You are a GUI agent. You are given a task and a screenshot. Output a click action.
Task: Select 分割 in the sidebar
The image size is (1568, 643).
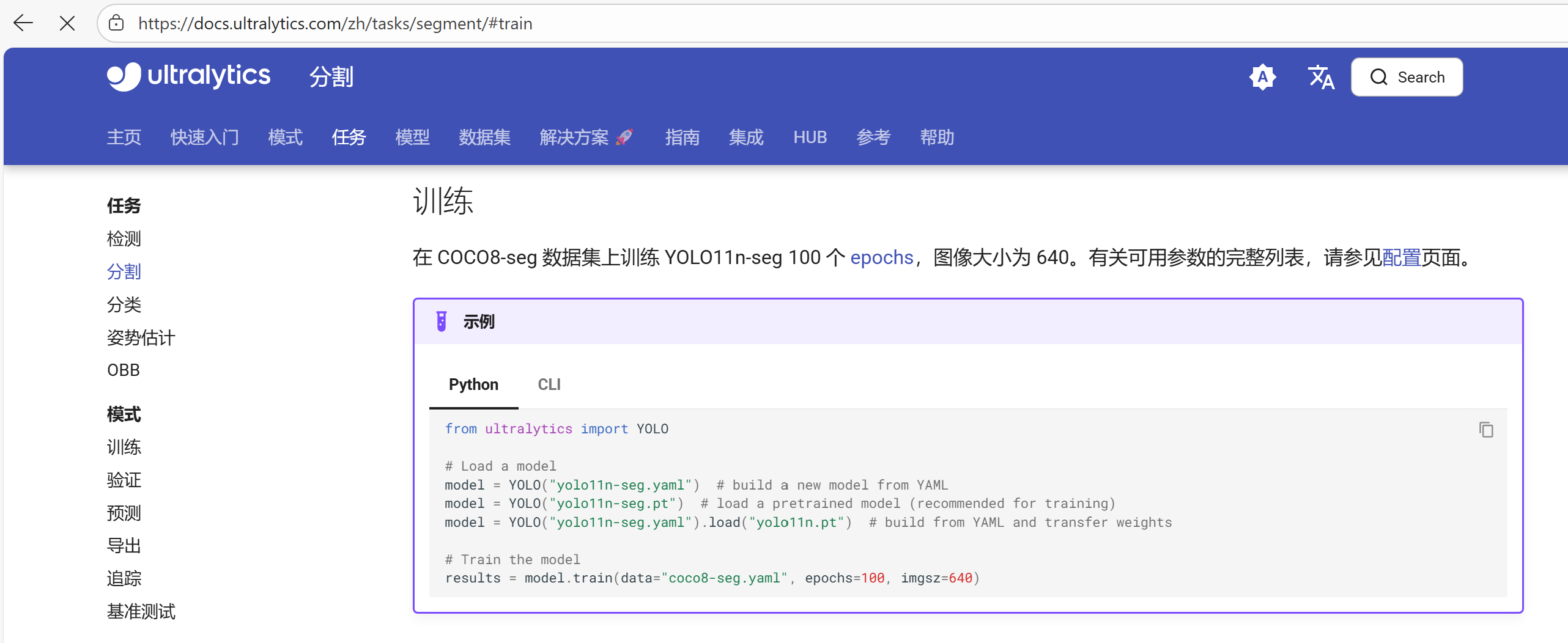(x=124, y=271)
